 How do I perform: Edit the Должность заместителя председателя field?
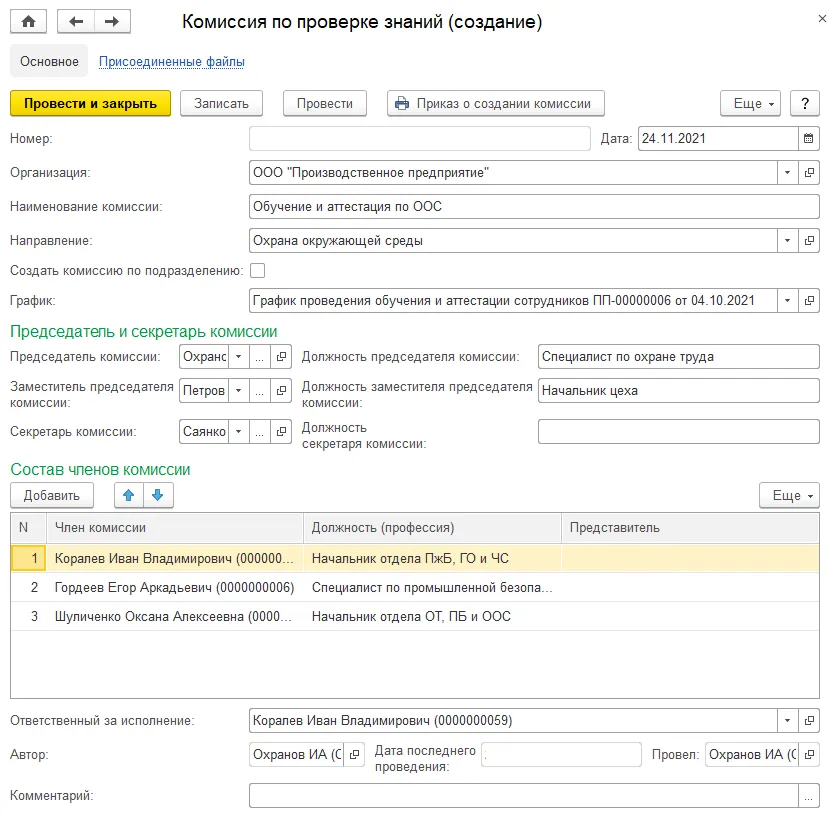678,391
